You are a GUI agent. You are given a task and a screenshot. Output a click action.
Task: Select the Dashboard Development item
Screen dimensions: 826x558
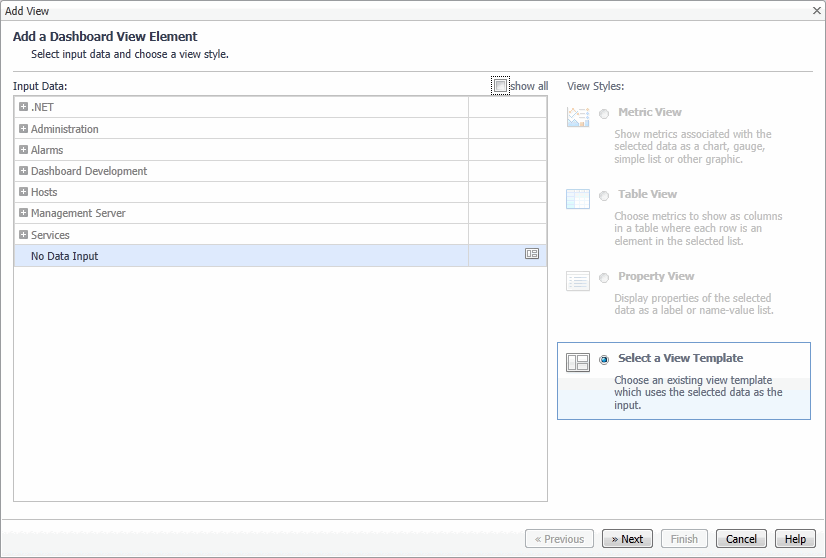coord(89,171)
